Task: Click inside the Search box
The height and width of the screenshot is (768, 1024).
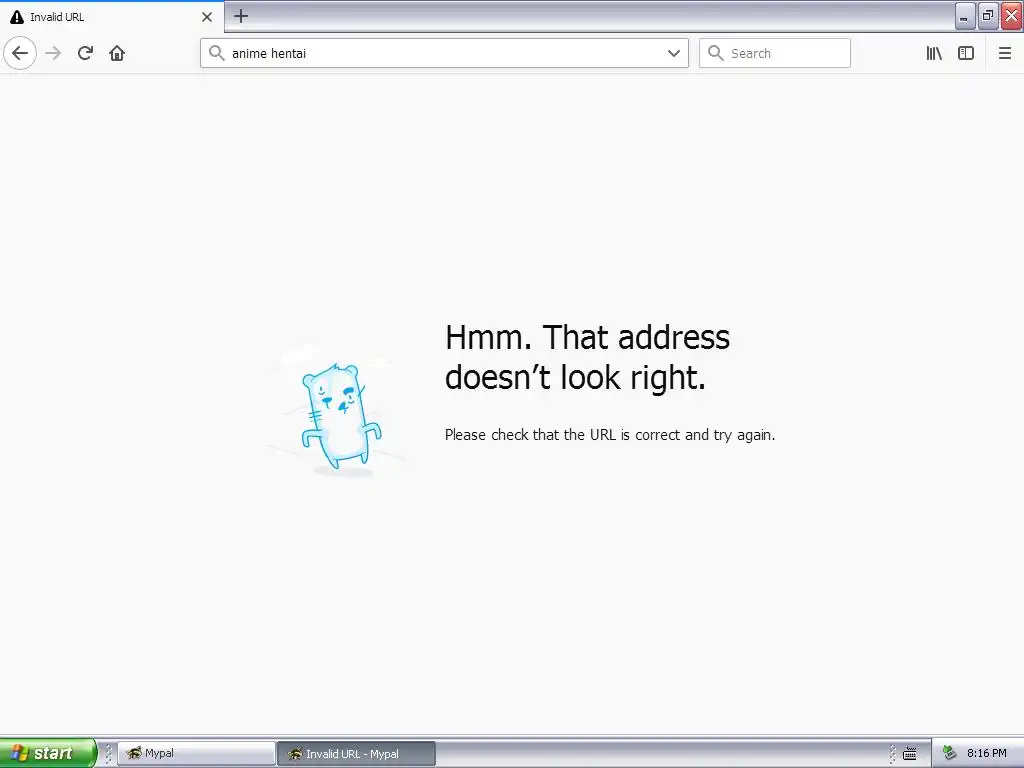Action: [775, 53]
